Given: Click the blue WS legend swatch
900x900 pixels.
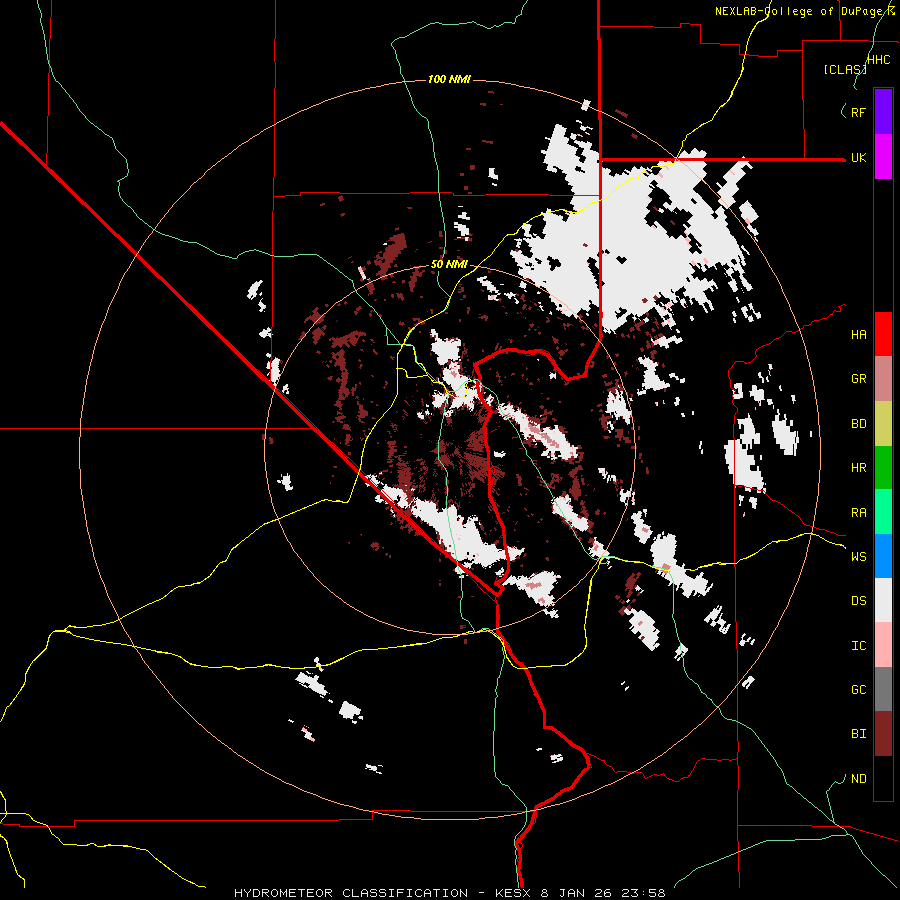Looking at the screenshot, I should [x=883, y=556].
